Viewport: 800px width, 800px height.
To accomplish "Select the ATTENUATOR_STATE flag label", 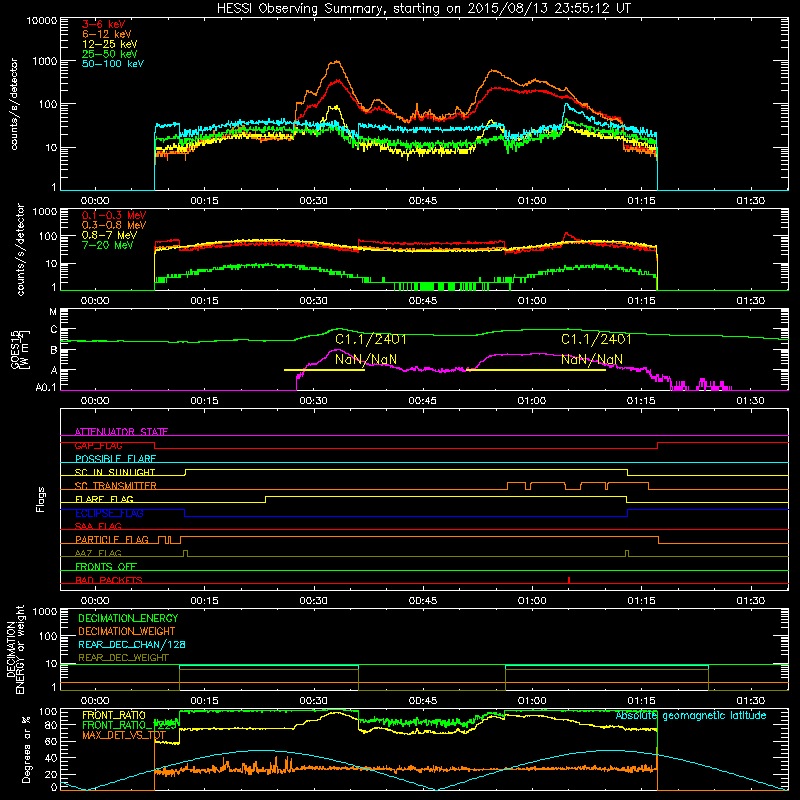I will [x=121, y=432].
